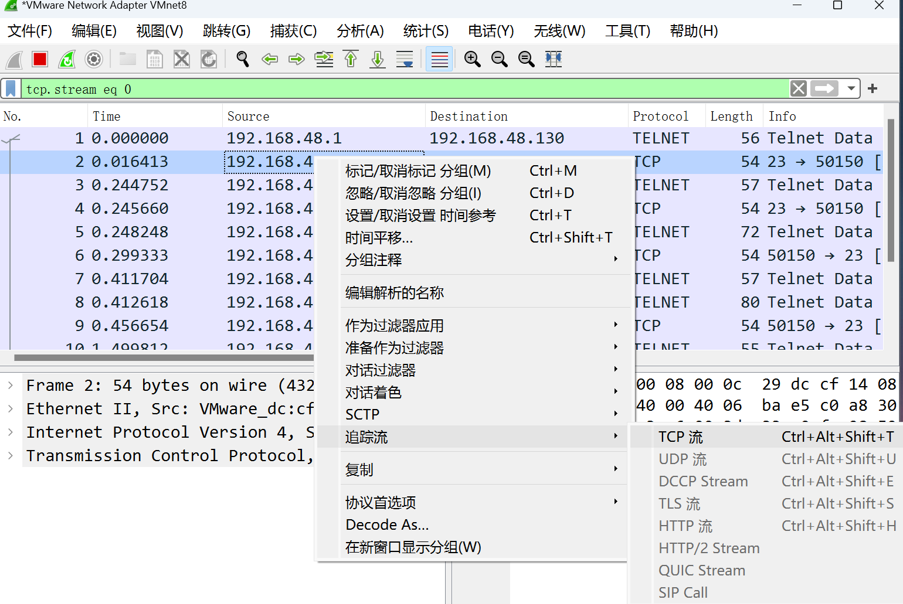Select Decode As... entry
Screen dimensions: 903x604
point(472,525)
